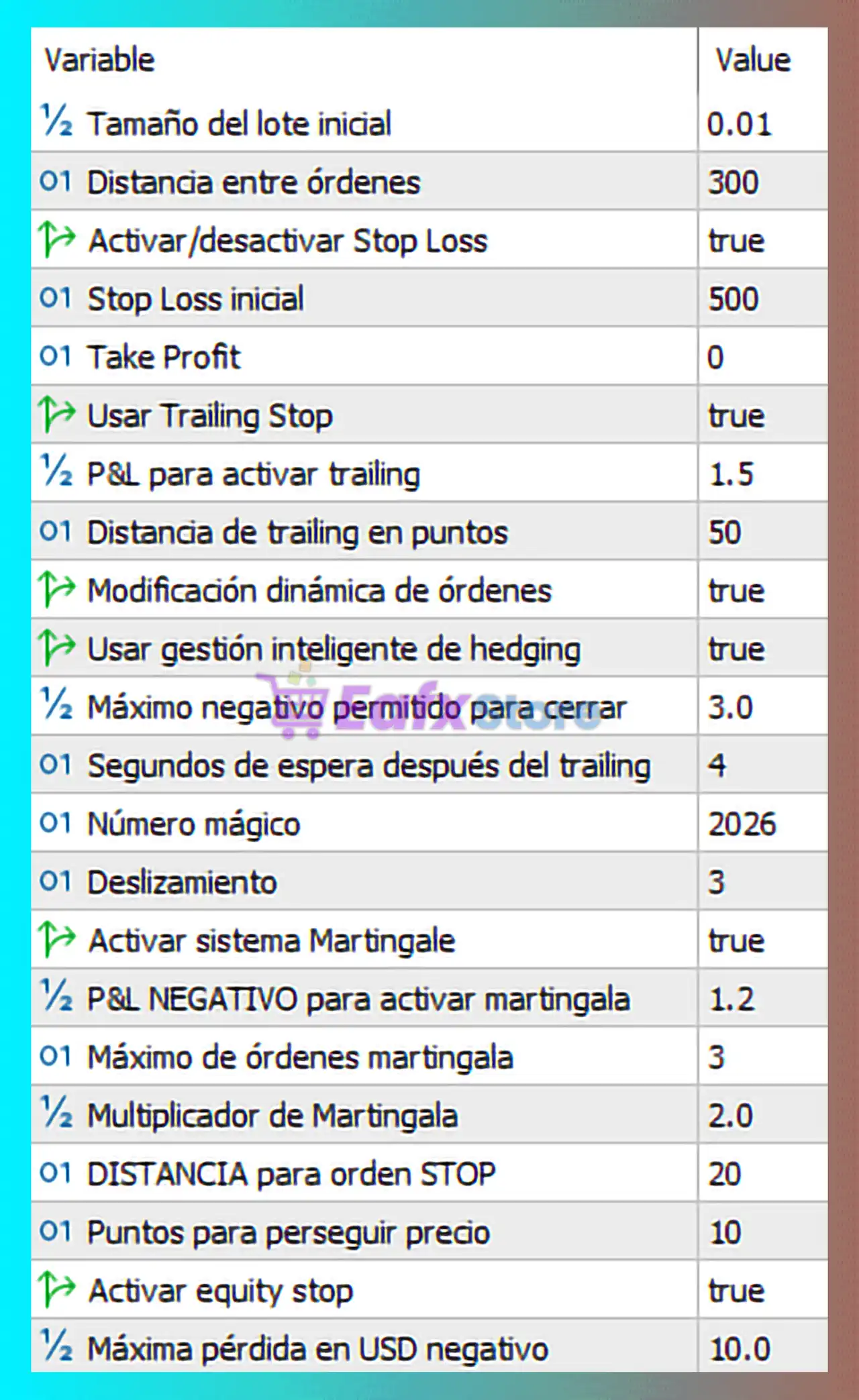Select the Deslizamiento variable row

coord(182,881)
